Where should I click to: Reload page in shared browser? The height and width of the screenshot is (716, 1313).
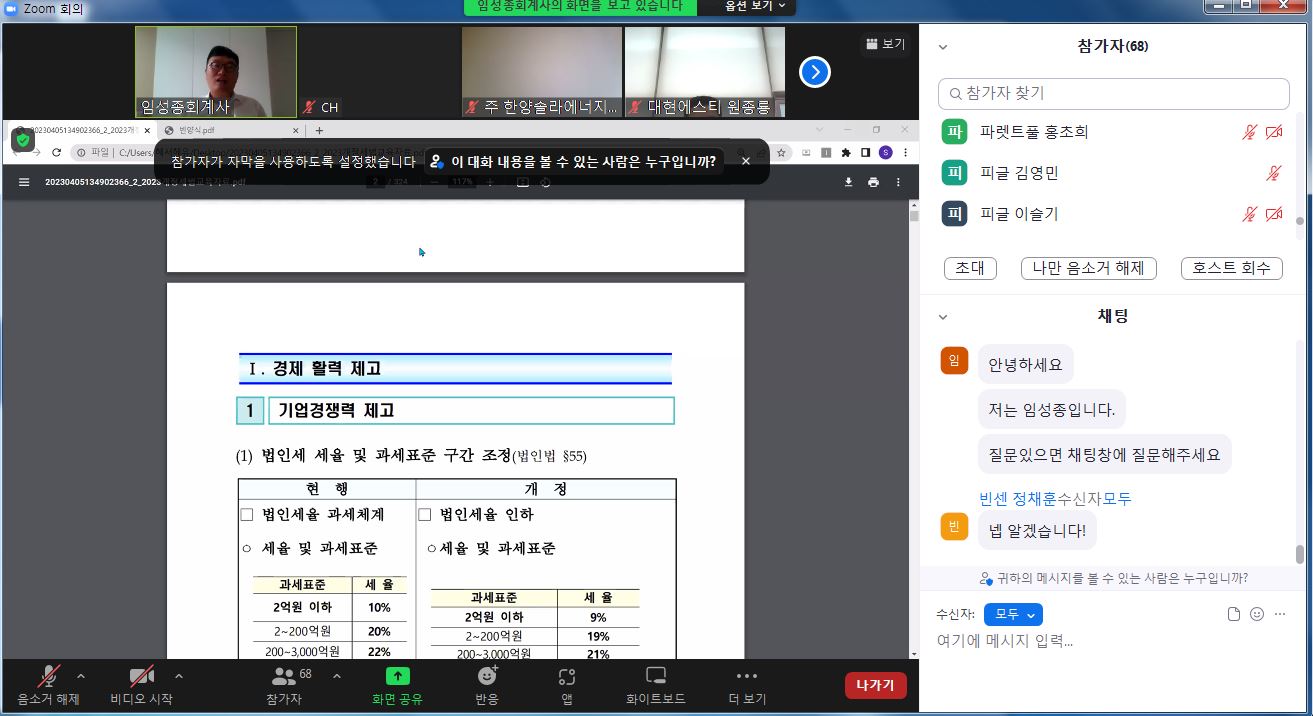pyautogui.click(x=57, y=152)
